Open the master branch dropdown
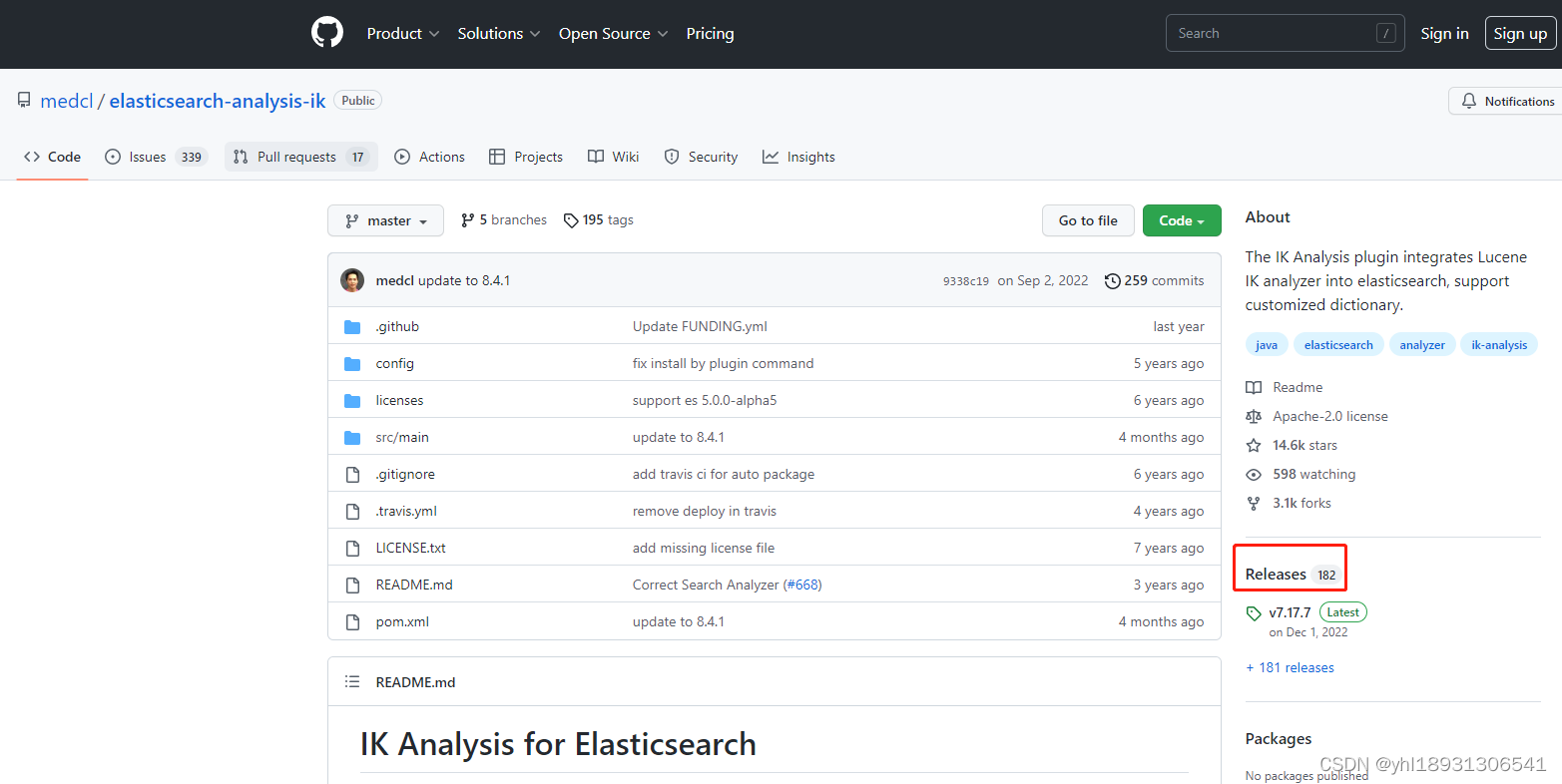 coord(385,220)
